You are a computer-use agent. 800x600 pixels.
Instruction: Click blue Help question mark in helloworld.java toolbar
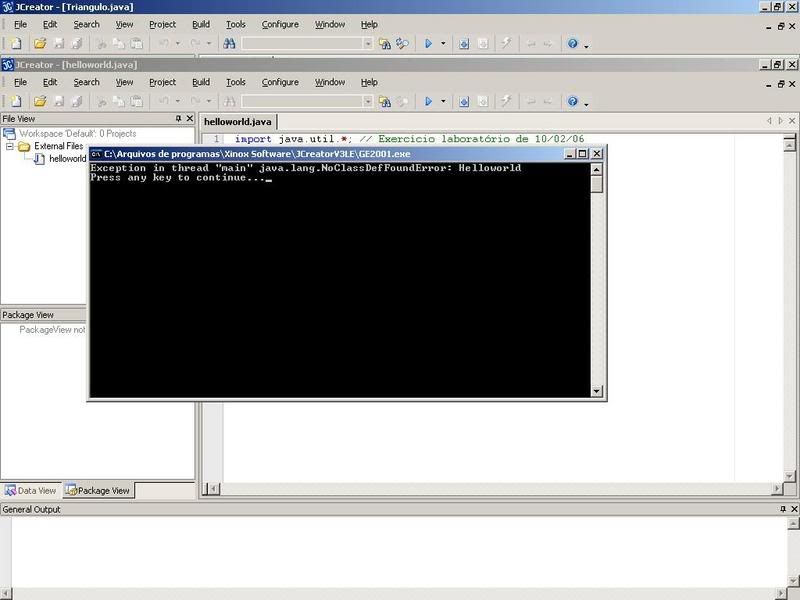point(572,101)
